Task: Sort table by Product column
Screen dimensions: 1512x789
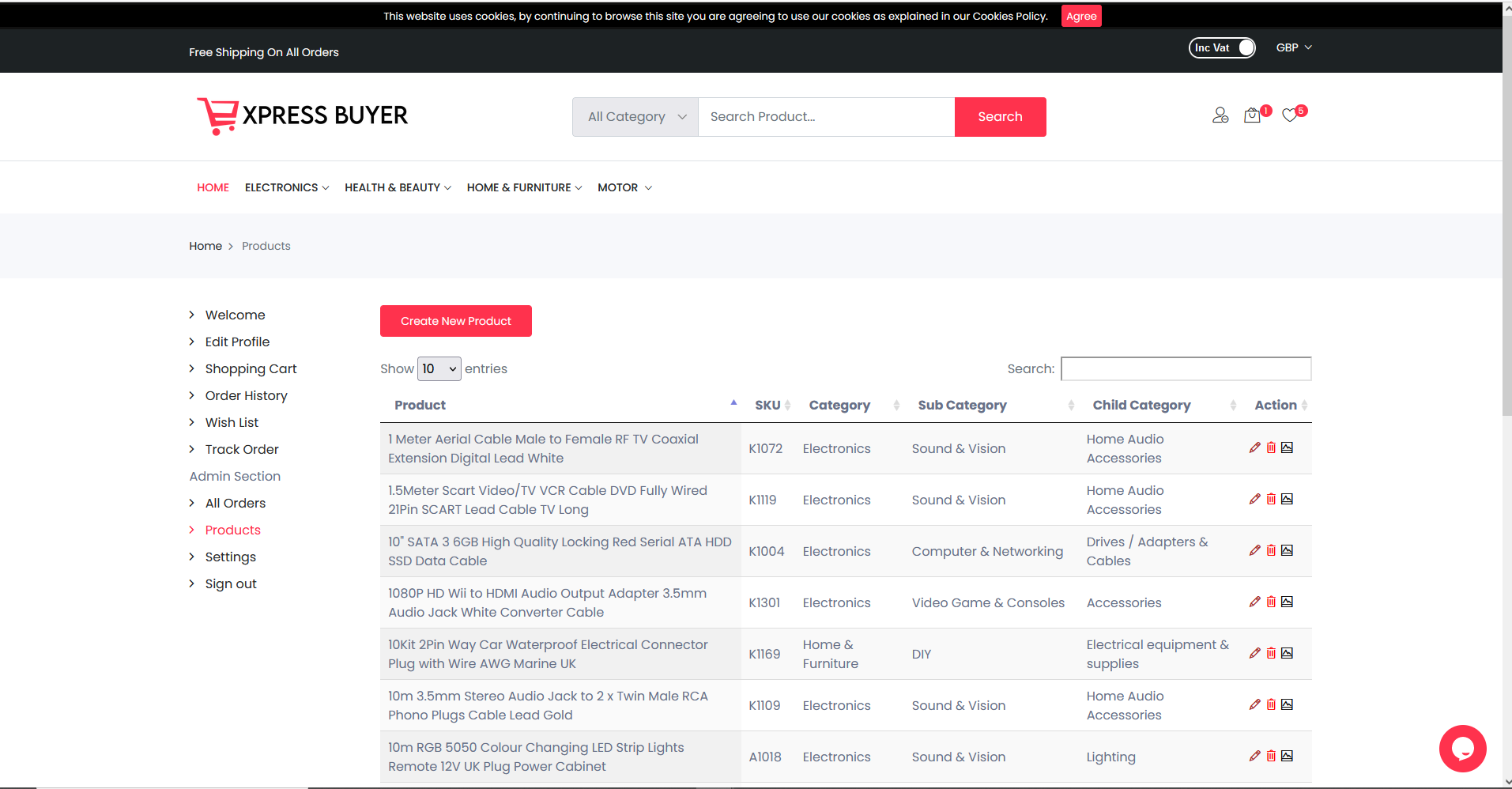Action: click(420, 406)
